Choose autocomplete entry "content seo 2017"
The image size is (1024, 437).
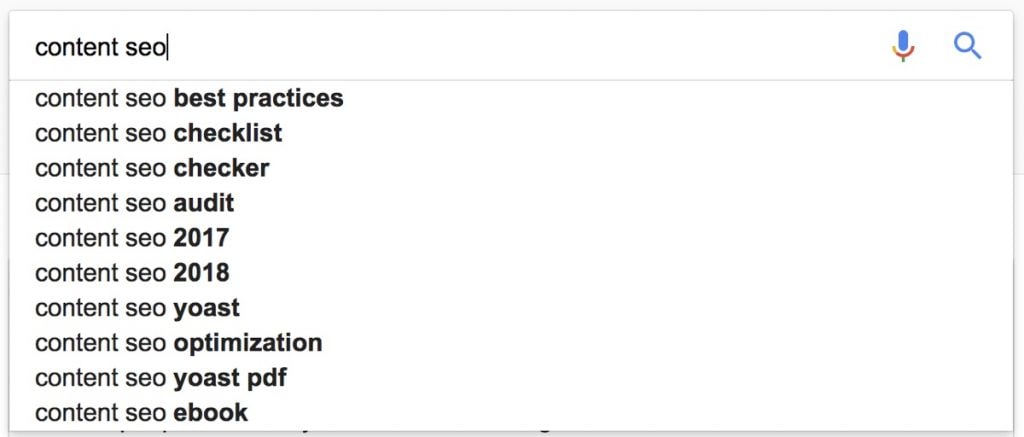coord(131,238)
